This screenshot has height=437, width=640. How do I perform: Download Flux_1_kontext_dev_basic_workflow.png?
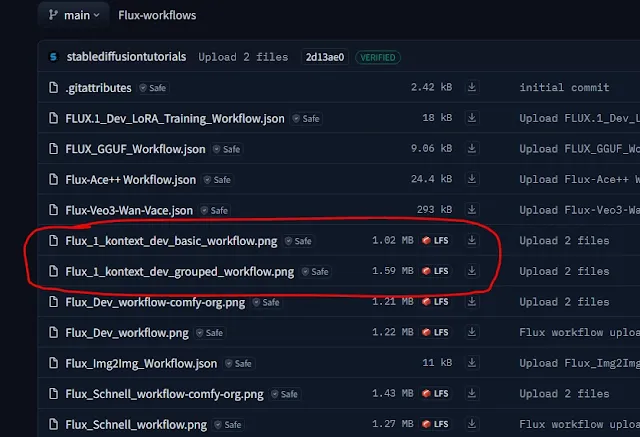[x=472, y=240]
